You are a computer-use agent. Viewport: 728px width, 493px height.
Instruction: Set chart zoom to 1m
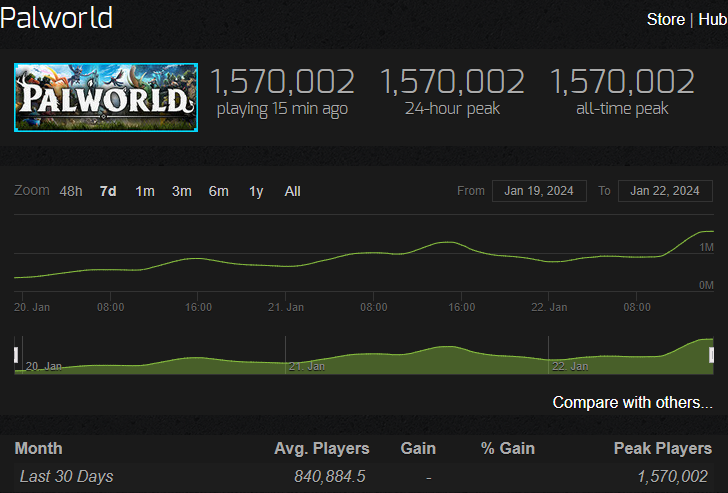pos(145,191)
